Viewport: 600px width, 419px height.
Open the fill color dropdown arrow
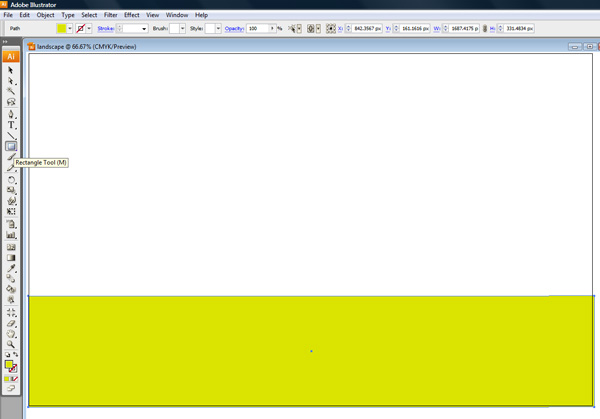[x=70, y=28]
